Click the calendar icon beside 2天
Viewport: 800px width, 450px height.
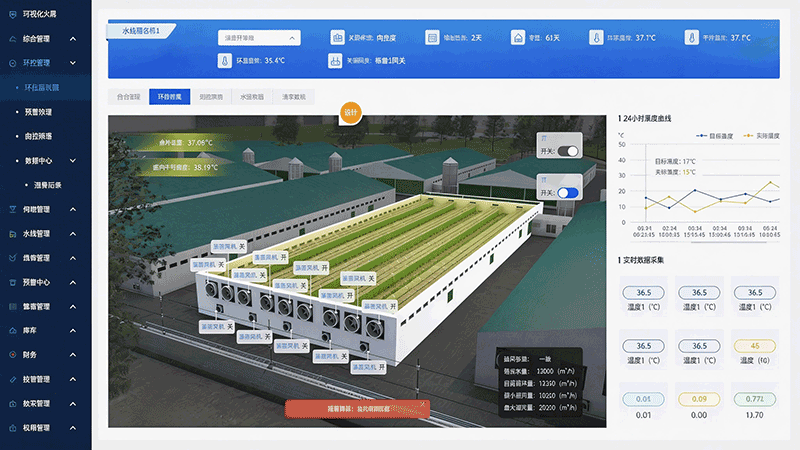431,38
